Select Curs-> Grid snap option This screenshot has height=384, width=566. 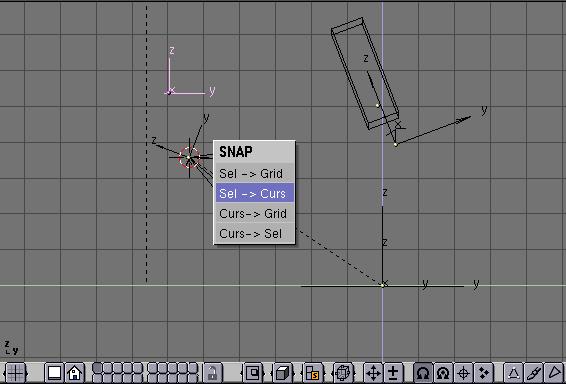[254, 214]
